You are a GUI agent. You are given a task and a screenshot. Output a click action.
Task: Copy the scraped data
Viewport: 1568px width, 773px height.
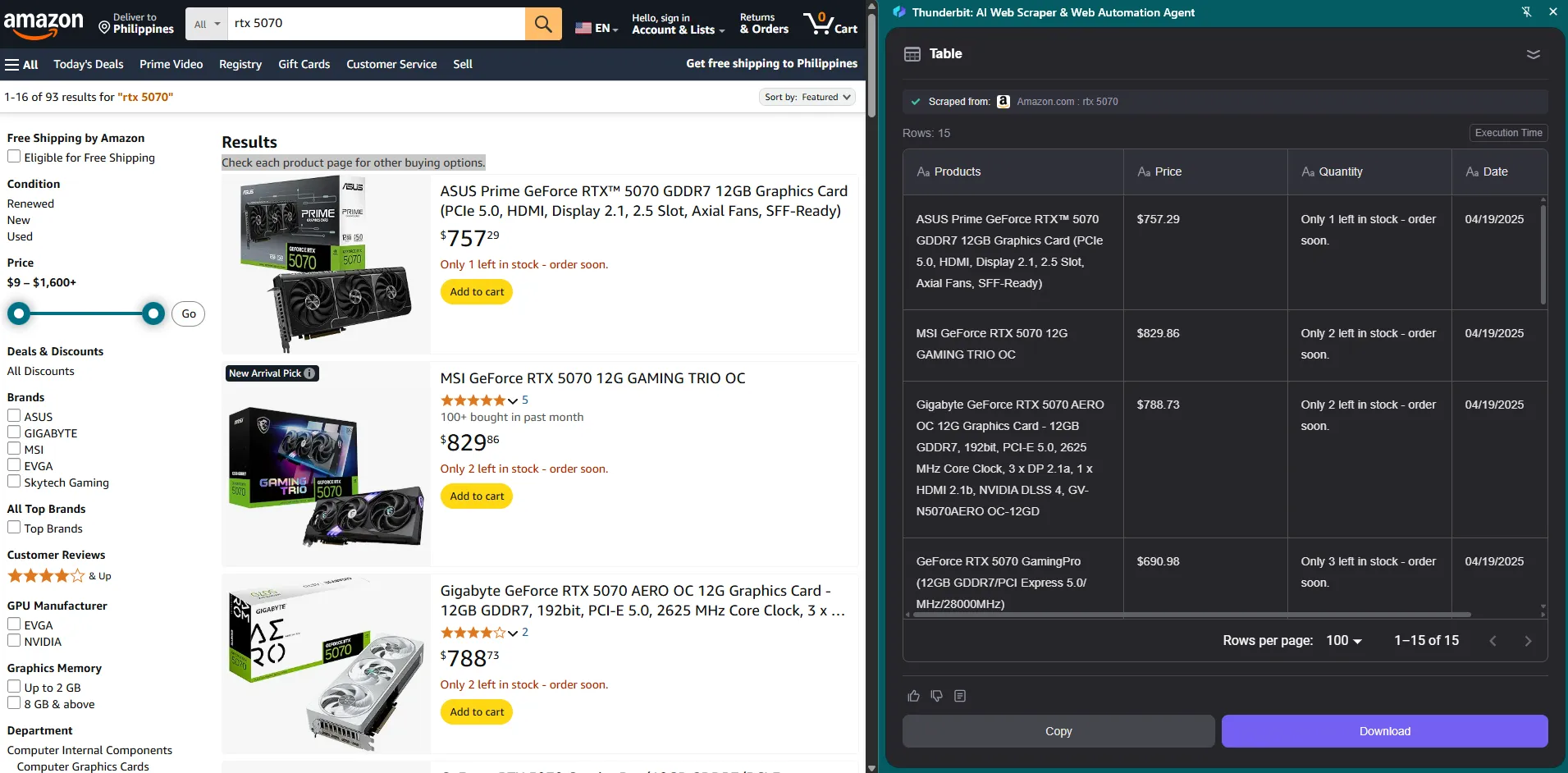coord(1058,730)
